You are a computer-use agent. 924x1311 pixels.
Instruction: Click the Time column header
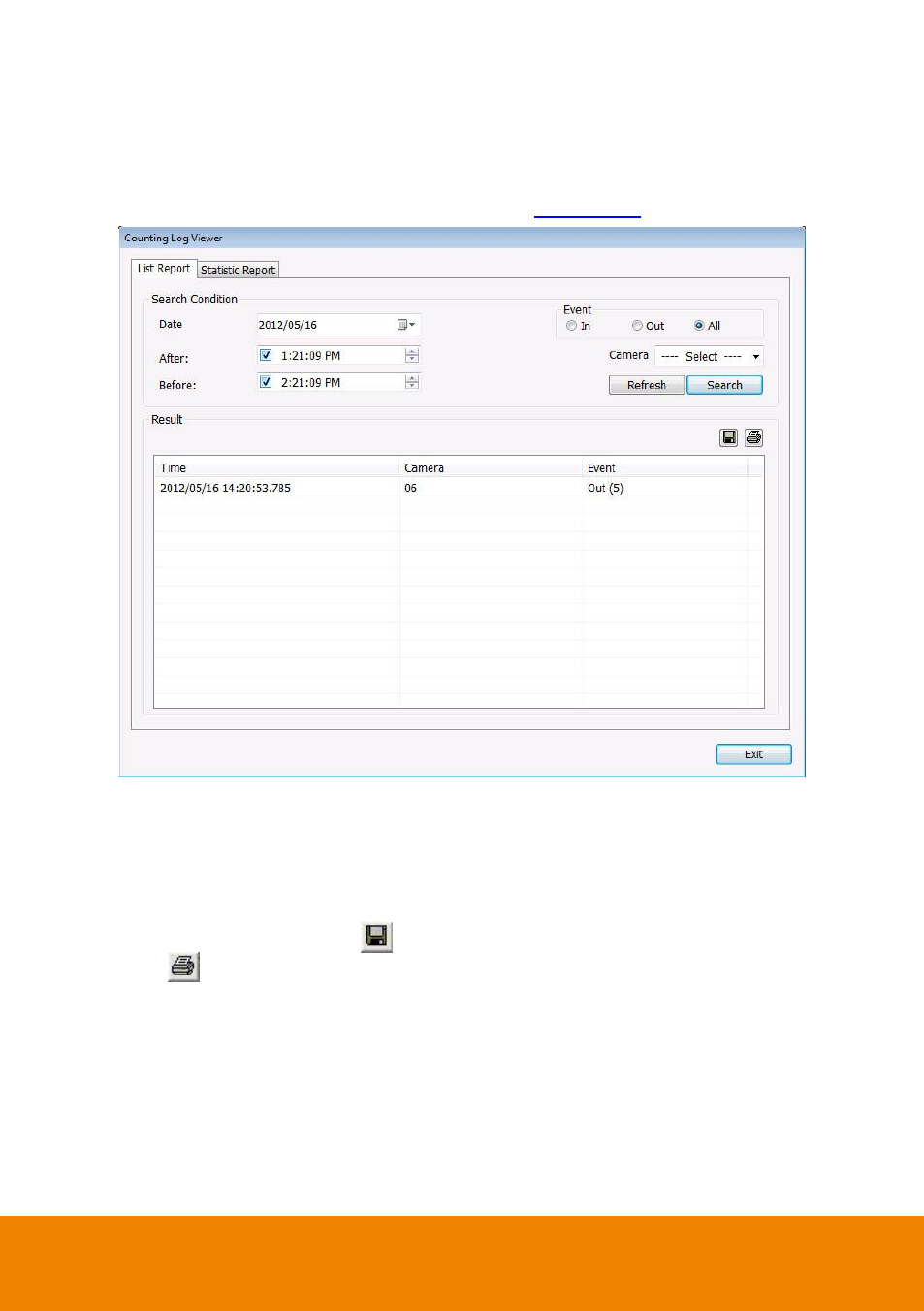click(276, 467)
